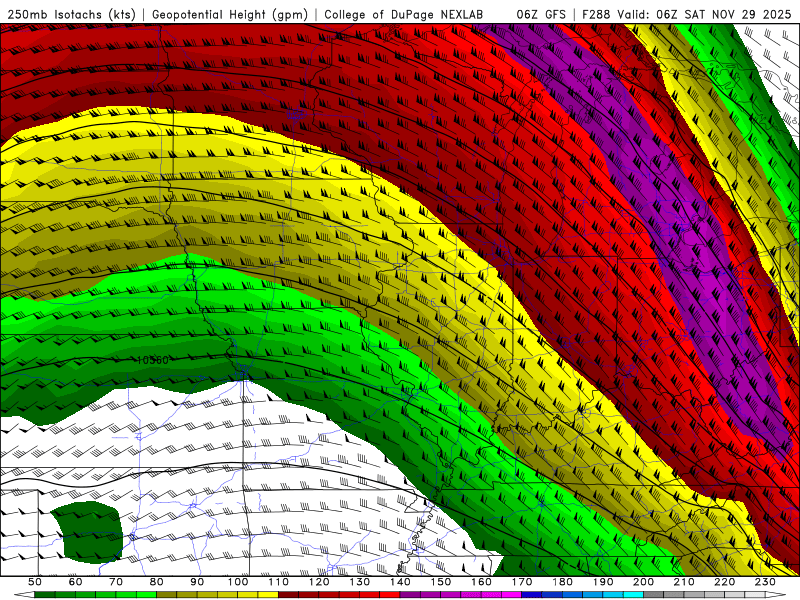Click the 'F288' forecast hour label
The width and height of the screenshot is (800, 600).
(596, 14)
